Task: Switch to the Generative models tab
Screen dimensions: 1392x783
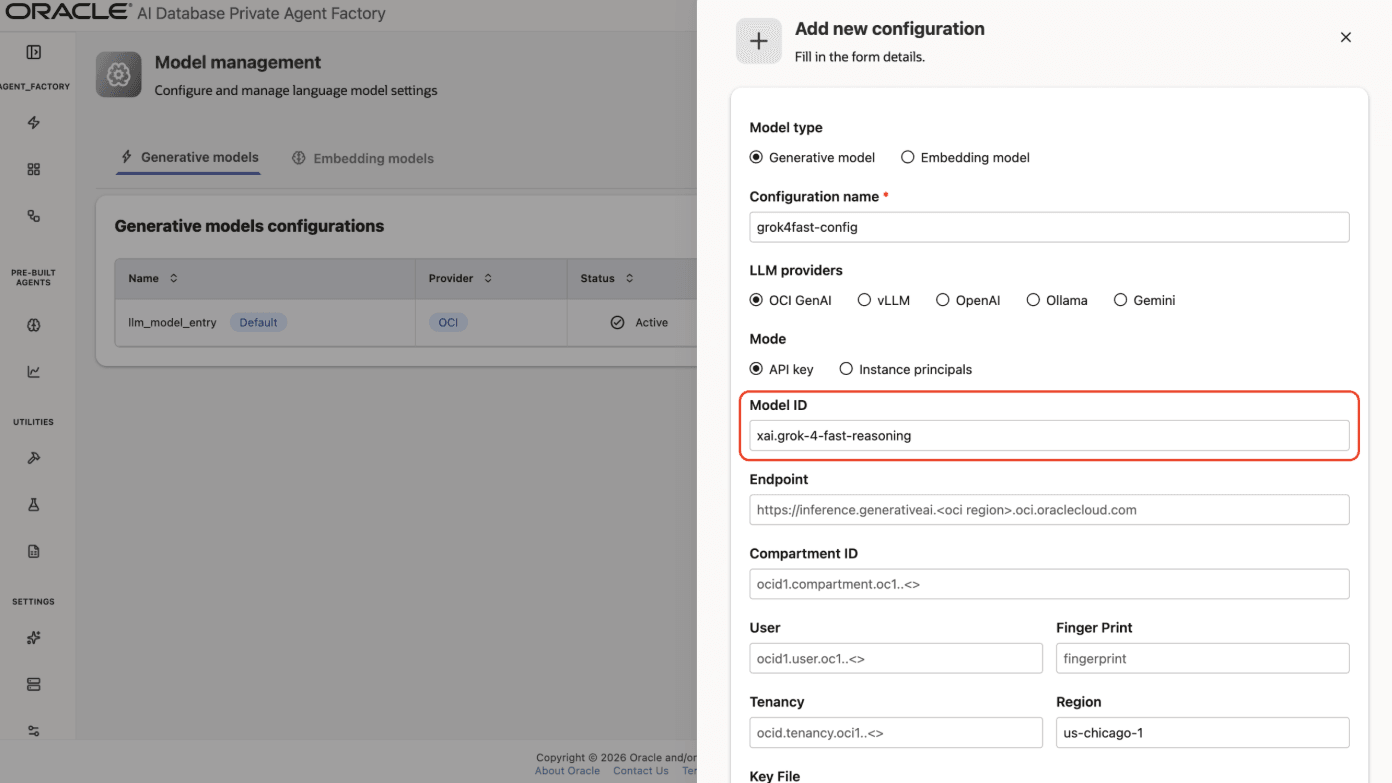Action: click(x=189, y=157)
